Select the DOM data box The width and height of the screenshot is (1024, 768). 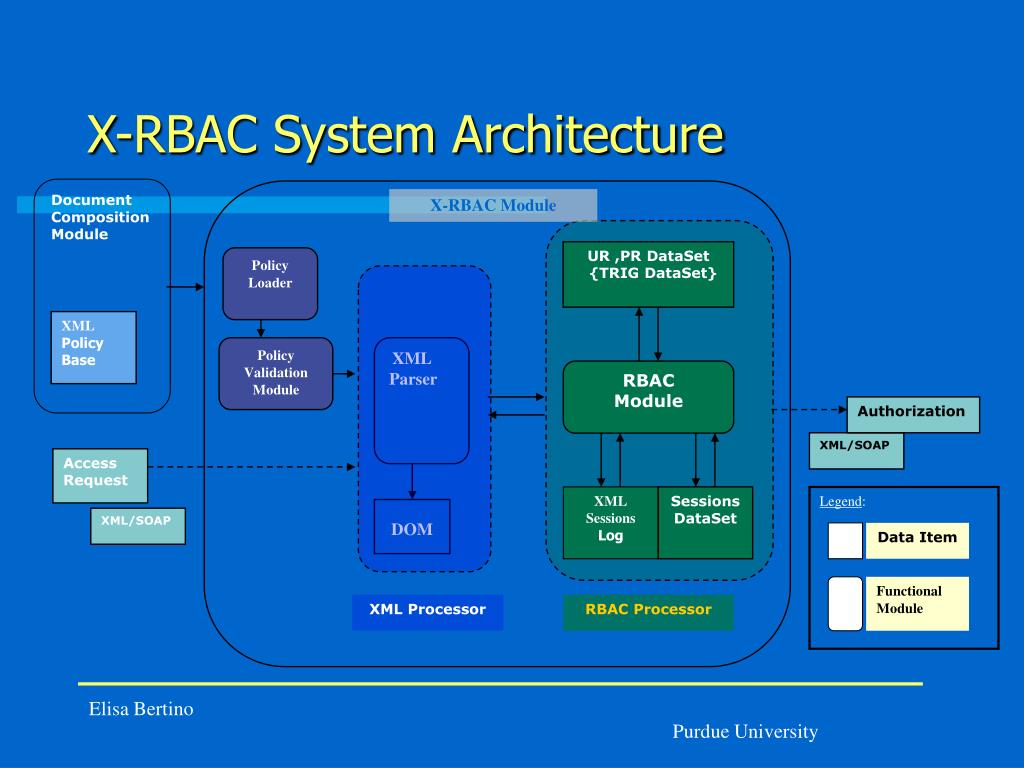click(411, 526)
